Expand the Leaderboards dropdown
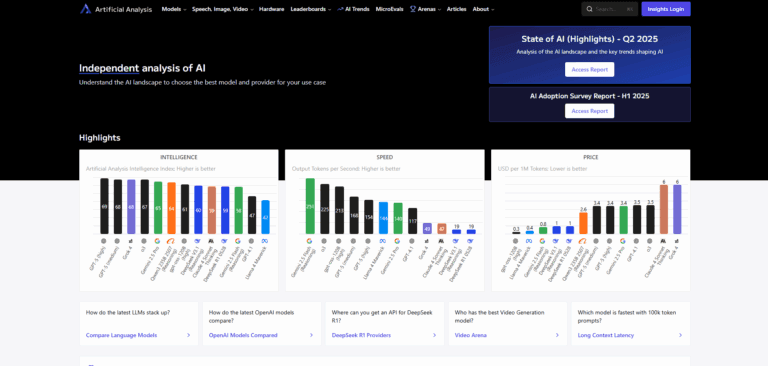 (x=311, y=9)
